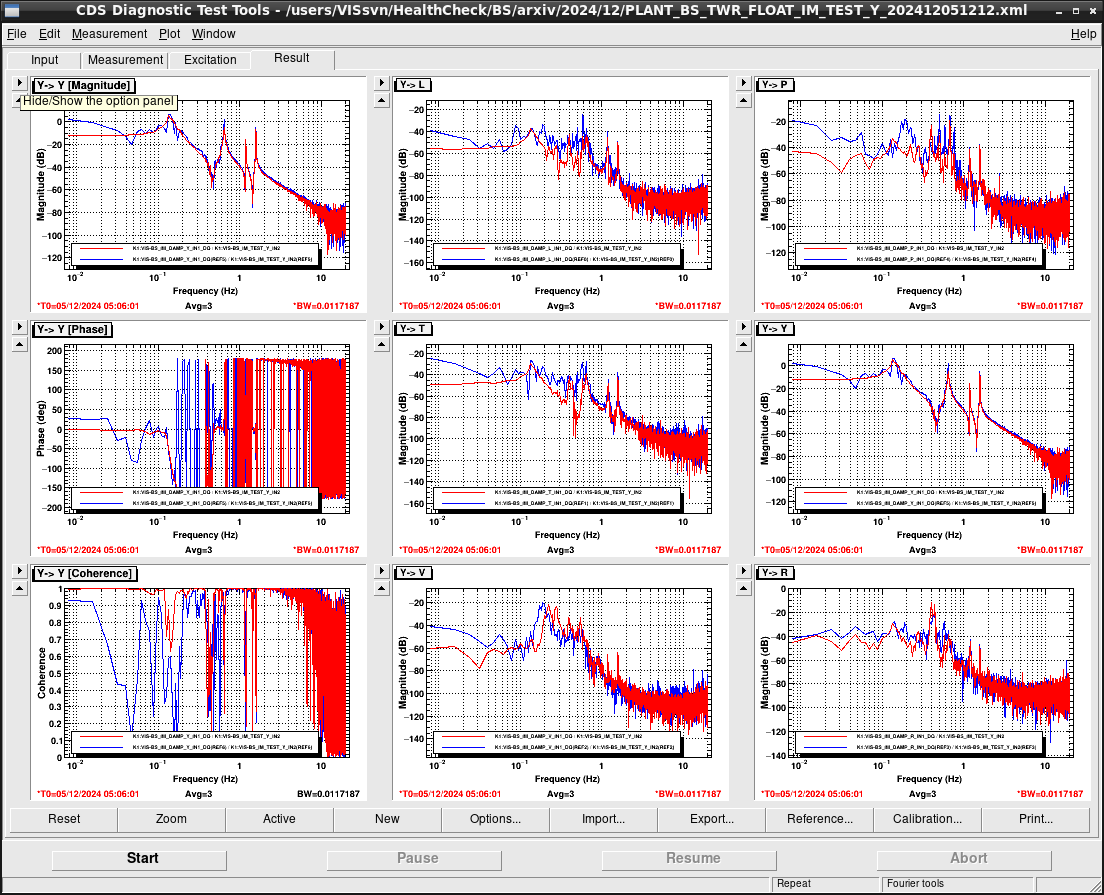The image size is (1104, 895).
Task: Click right-arrow icon beside Y-> L plot
Action: (382, 83)
